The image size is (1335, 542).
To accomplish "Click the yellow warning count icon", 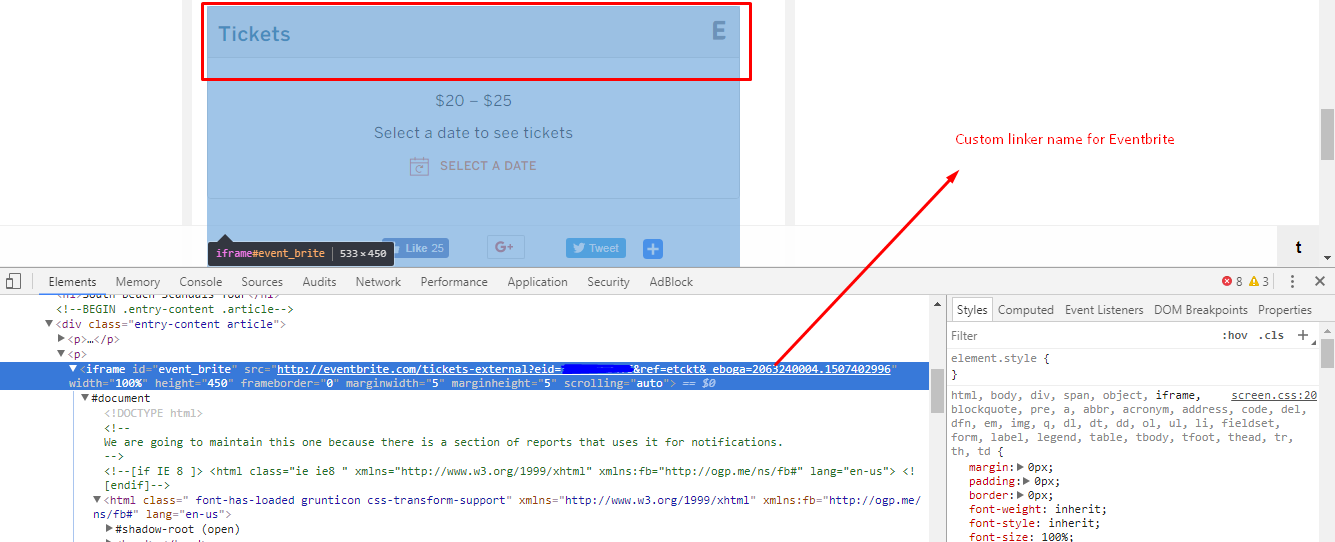I will click(x=1254, y=282).
